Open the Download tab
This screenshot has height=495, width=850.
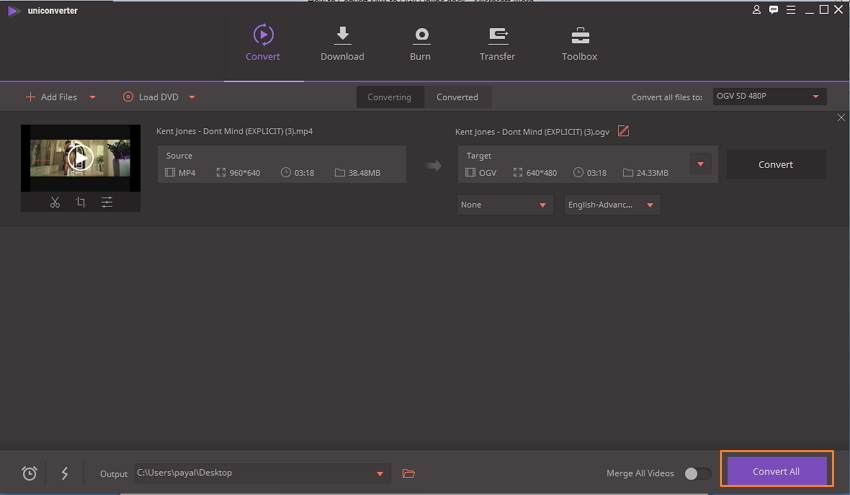point(342,43)
